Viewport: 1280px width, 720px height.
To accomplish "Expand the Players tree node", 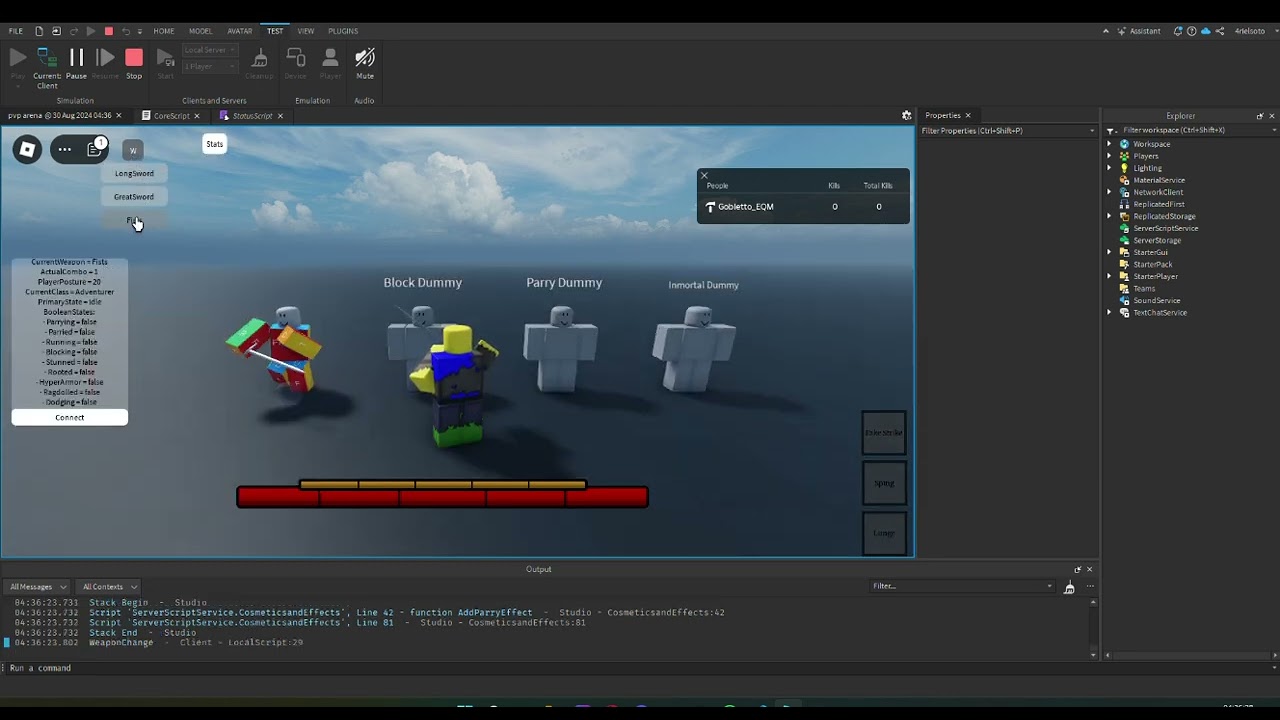I will (x=1109, y=156).
